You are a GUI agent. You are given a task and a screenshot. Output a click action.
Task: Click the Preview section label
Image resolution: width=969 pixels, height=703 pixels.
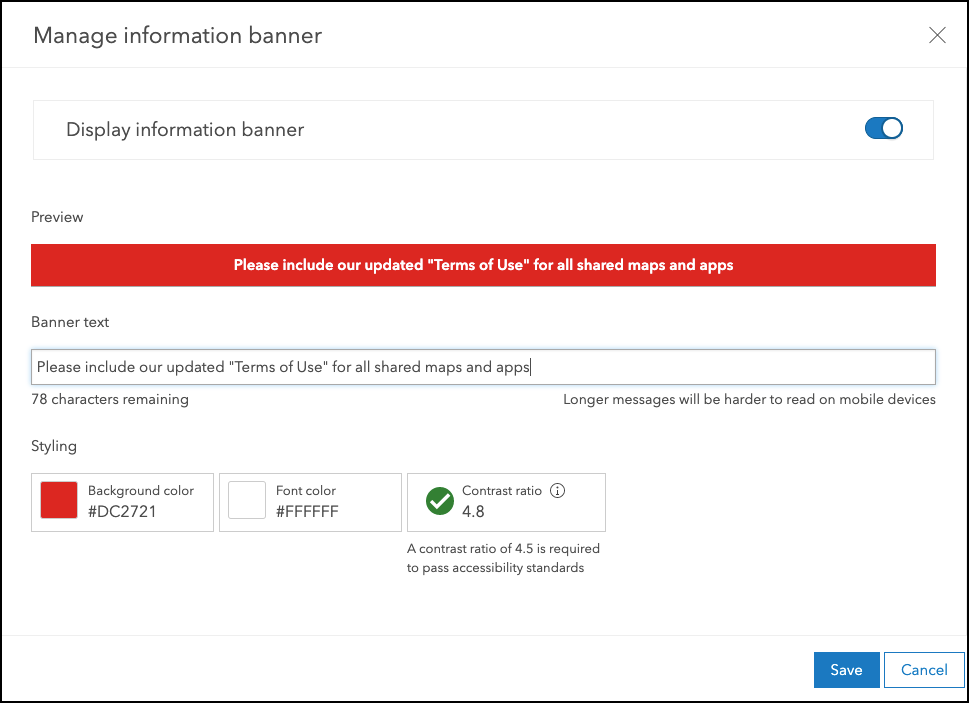point(57,217)
